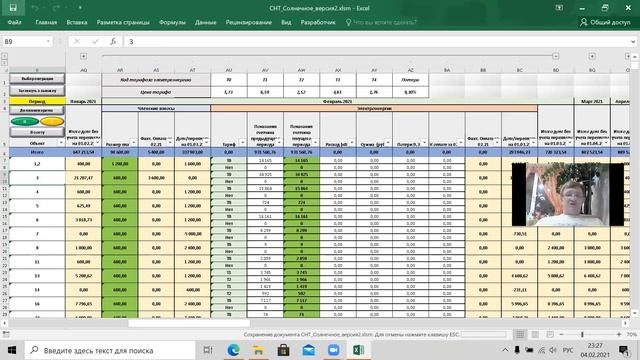This screenshot has height=360, width=640.
Task: Open the Вид ribbon tab
Action: click(286, 22)
